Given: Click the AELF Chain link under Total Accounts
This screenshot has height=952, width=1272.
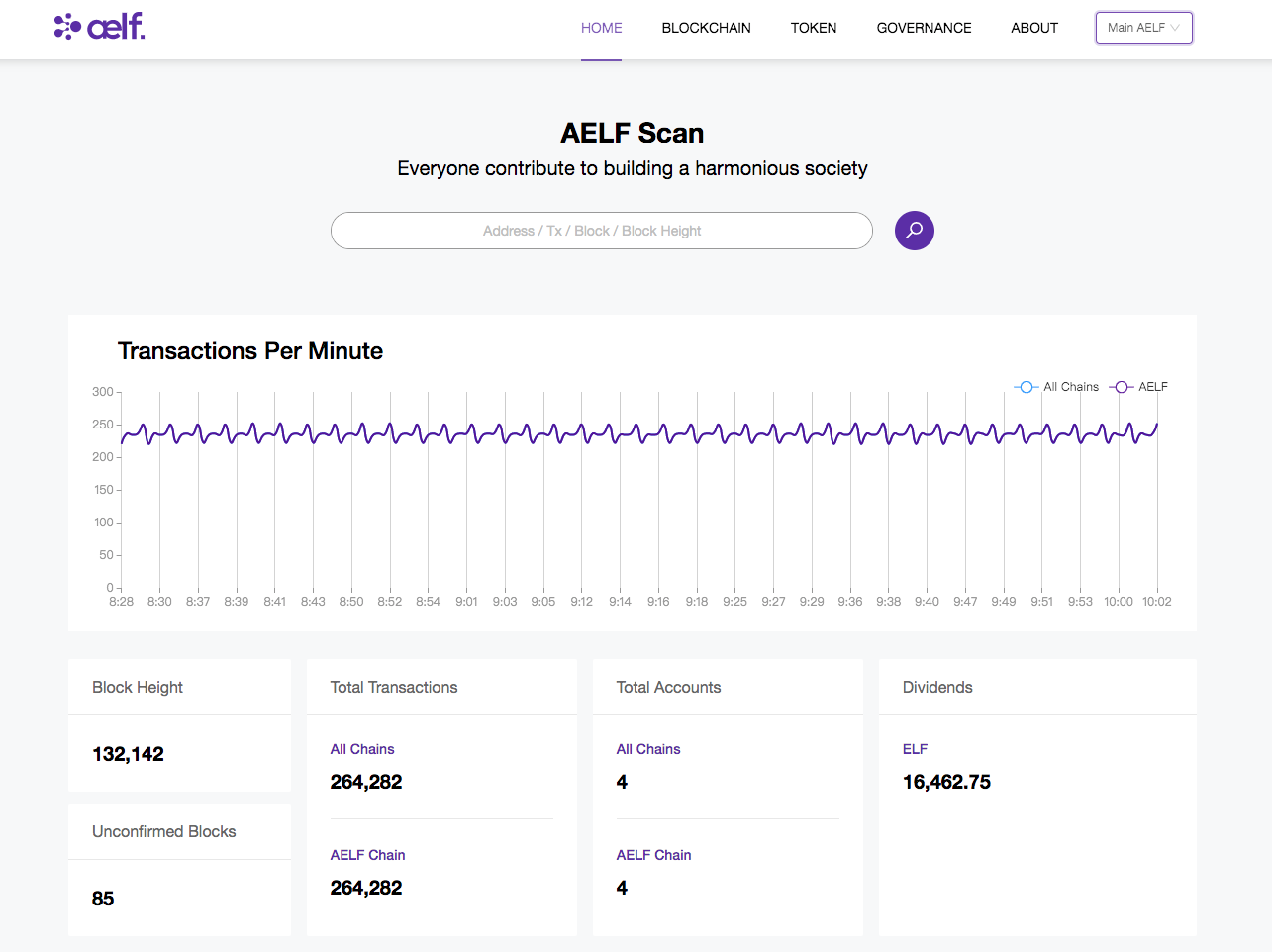Looking at the screenshot, I should (653, 855).
